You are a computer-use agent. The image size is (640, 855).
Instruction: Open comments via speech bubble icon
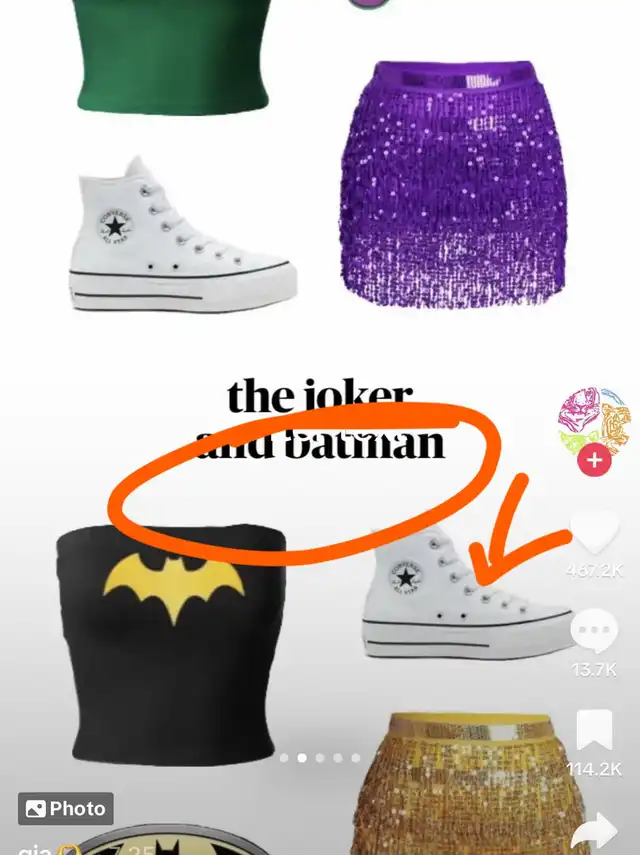click(594, 630)
